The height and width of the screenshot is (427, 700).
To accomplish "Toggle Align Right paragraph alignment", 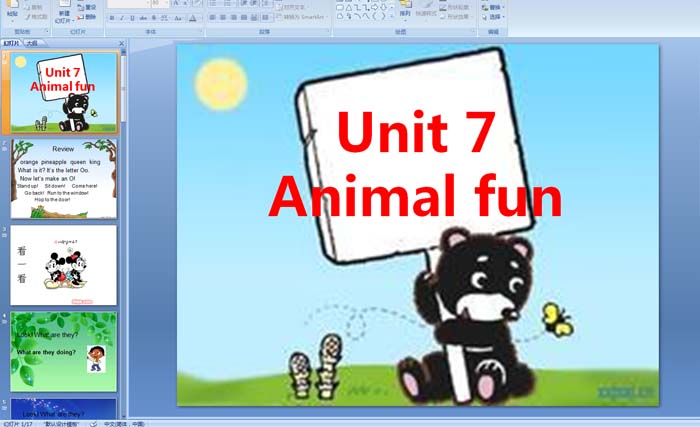I will [233, 17].
